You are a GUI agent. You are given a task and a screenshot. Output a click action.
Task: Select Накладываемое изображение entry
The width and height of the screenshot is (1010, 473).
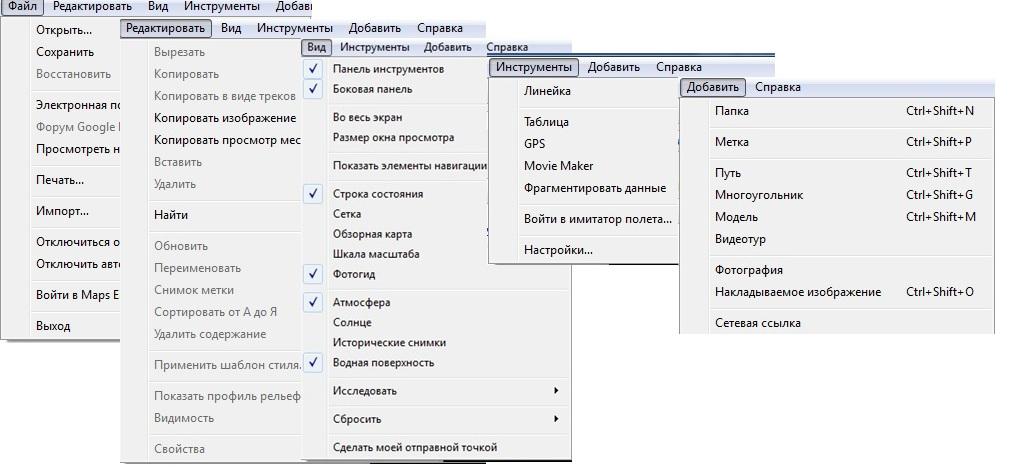tap(798, 292)
